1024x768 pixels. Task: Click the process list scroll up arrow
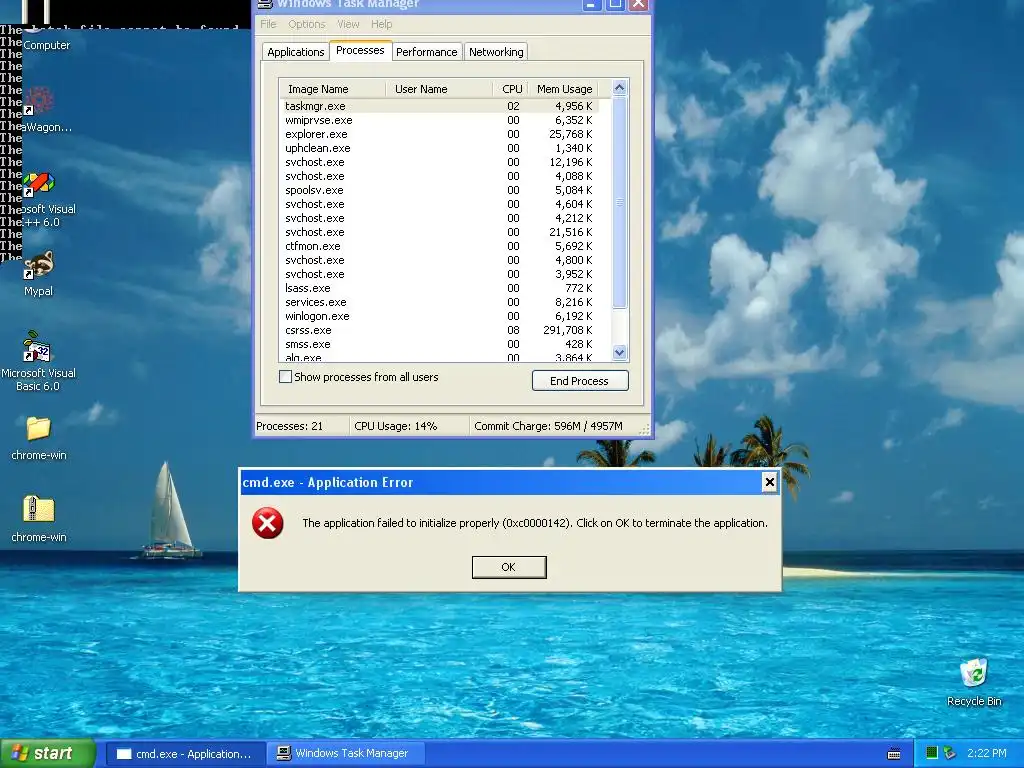coord(619,88)
